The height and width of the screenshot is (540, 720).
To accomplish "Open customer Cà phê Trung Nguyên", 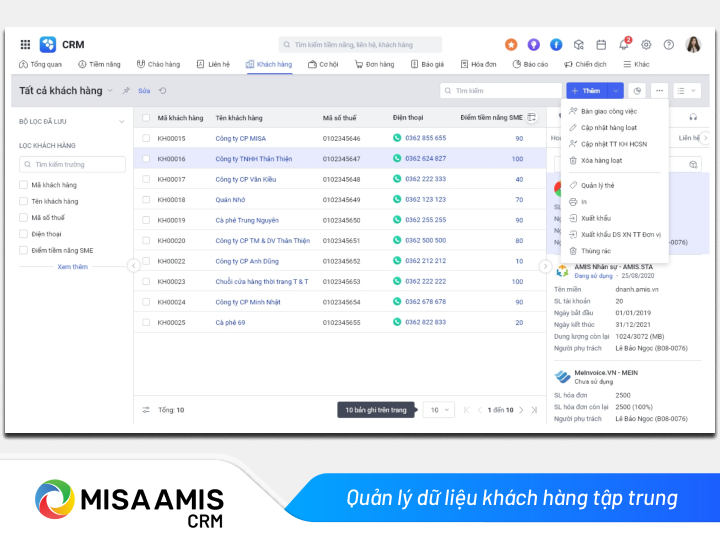I will click(247, 220).
